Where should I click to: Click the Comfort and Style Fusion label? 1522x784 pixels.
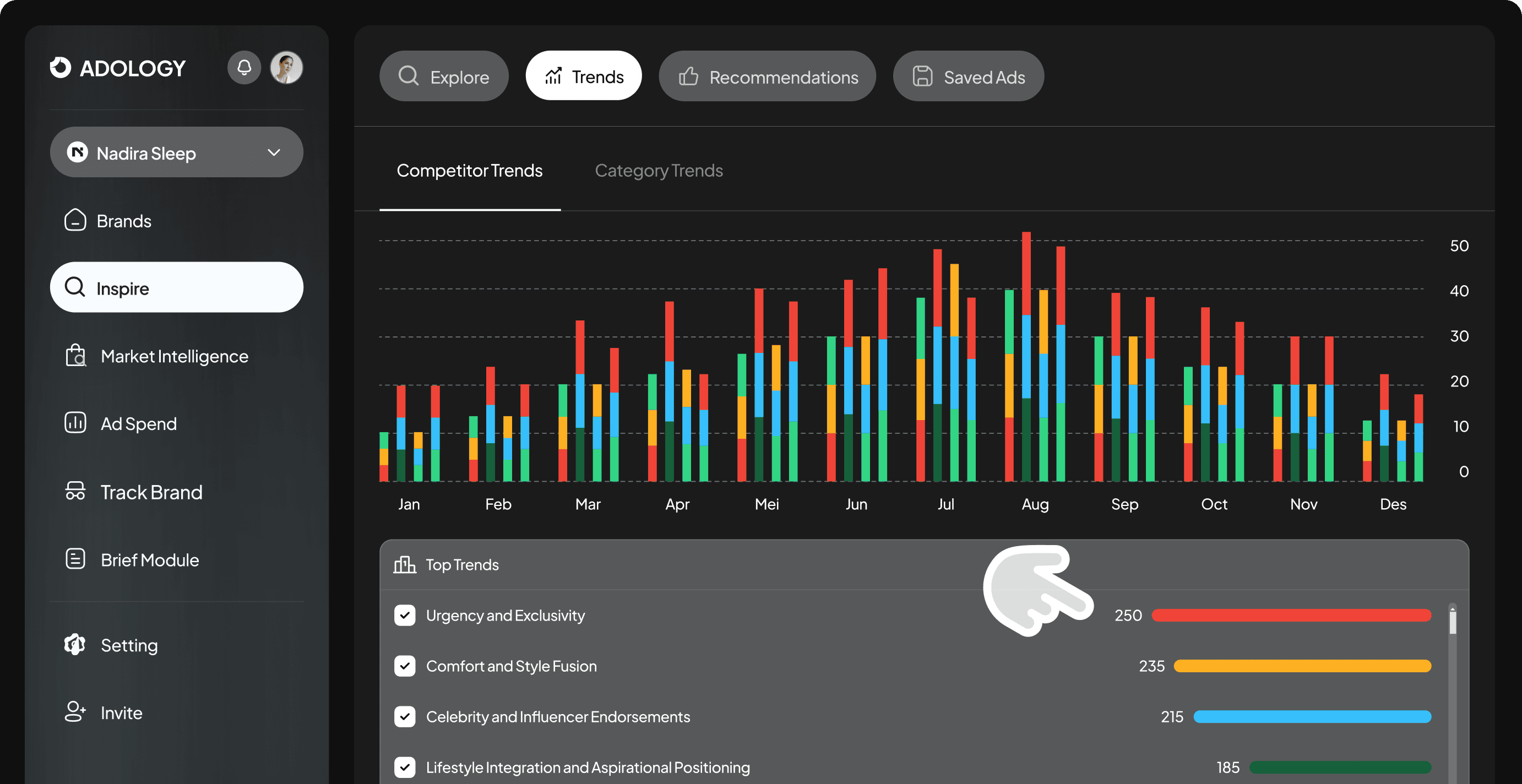511,666
